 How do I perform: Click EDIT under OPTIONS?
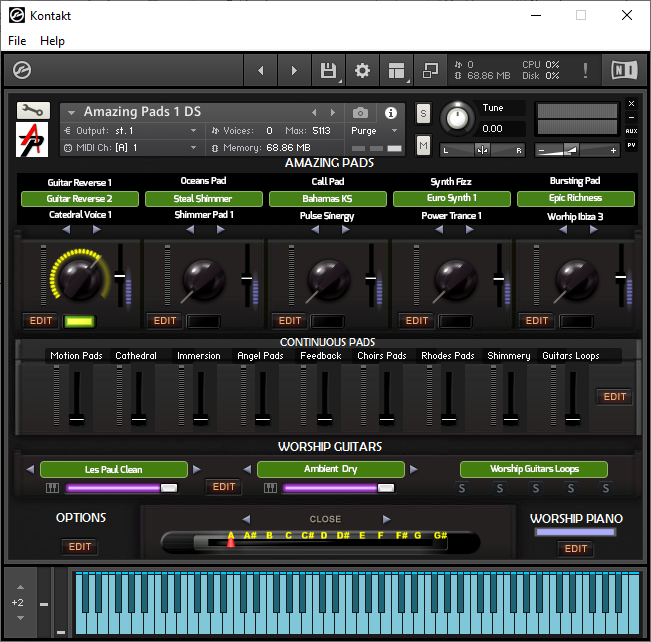point(80,546)
